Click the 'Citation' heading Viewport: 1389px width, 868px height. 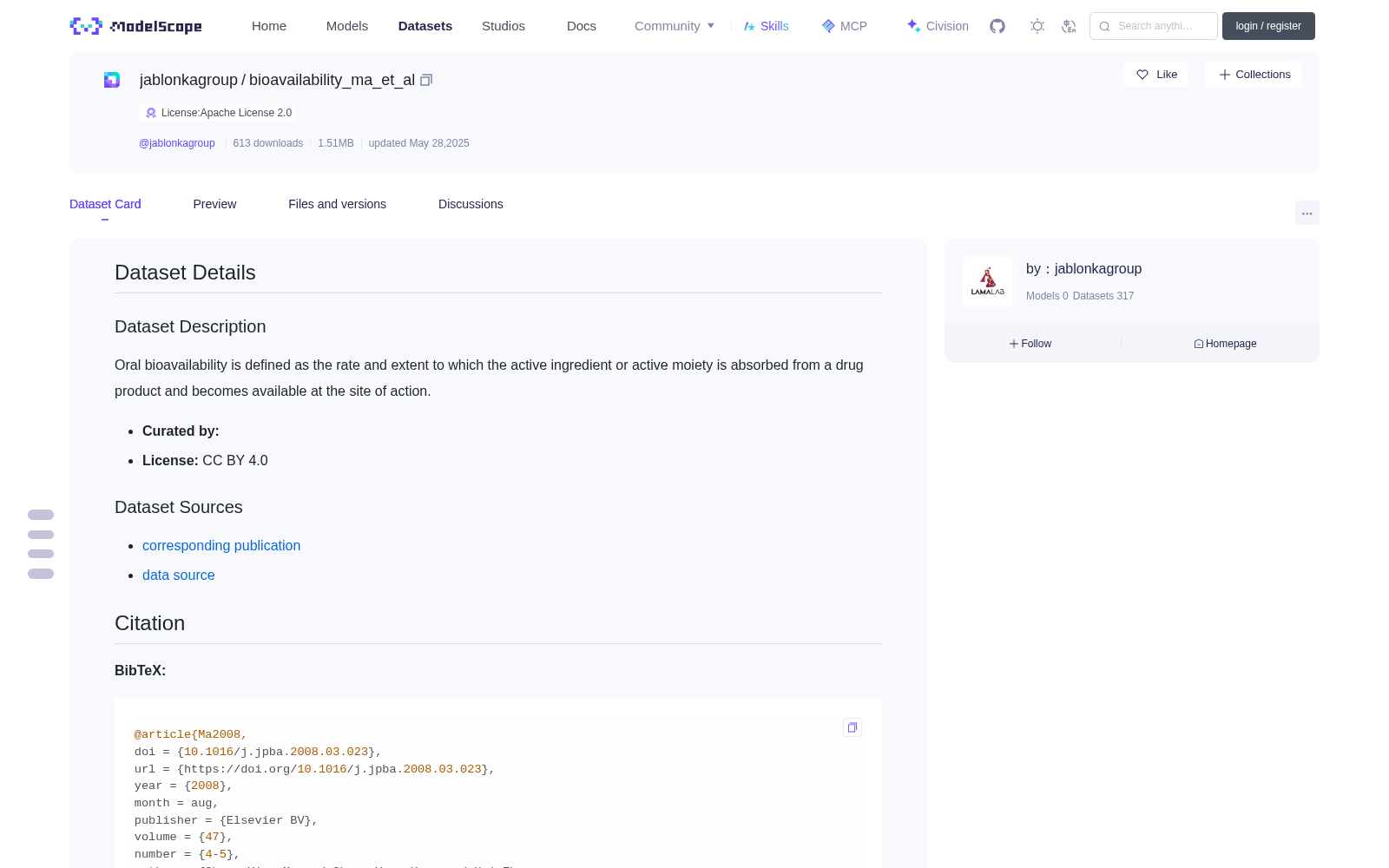pyautogui.click(x=149, y=623)
